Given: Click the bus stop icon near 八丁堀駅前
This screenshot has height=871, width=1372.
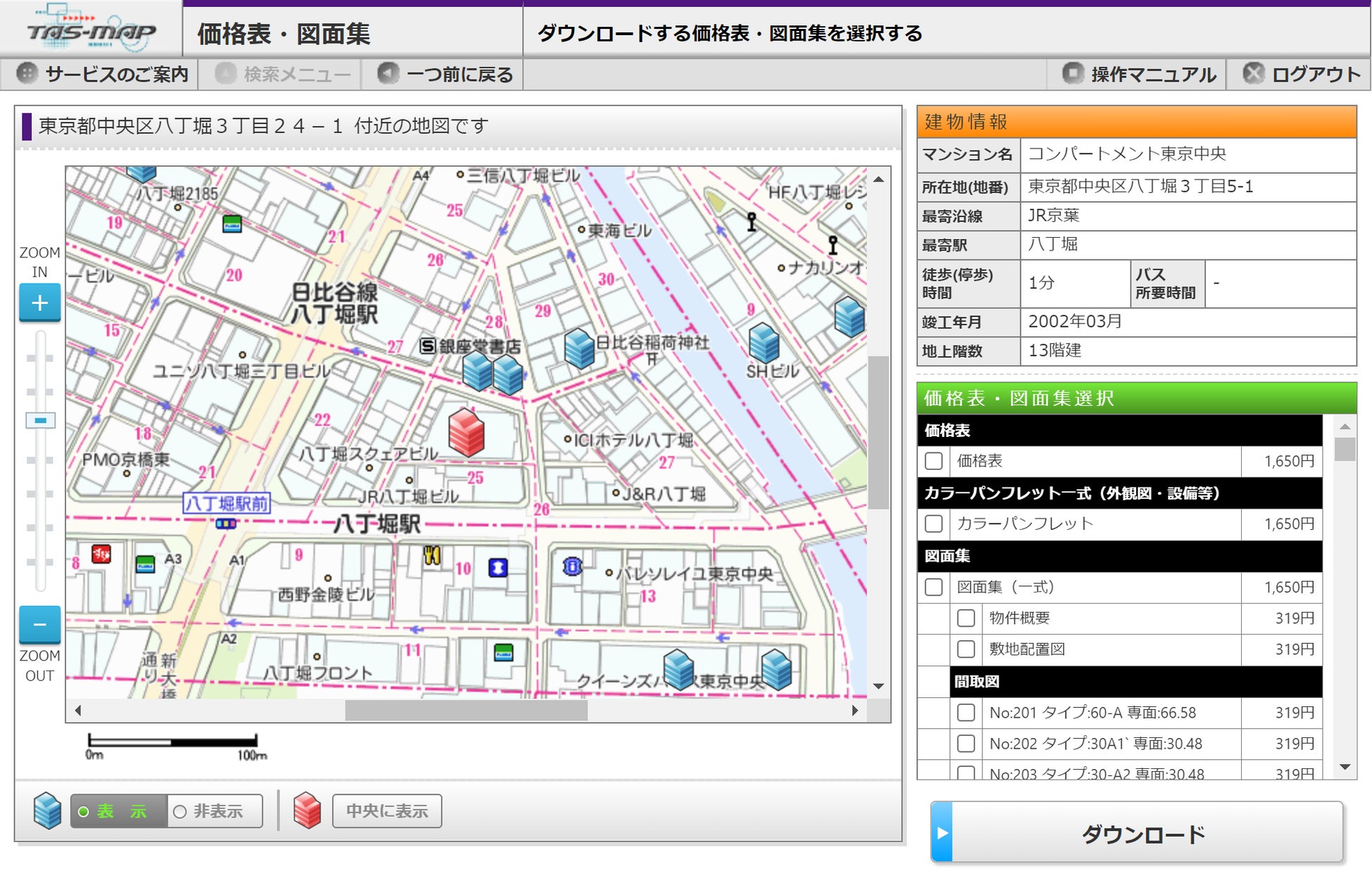Looking at the screenshot, I should [226, 523].
